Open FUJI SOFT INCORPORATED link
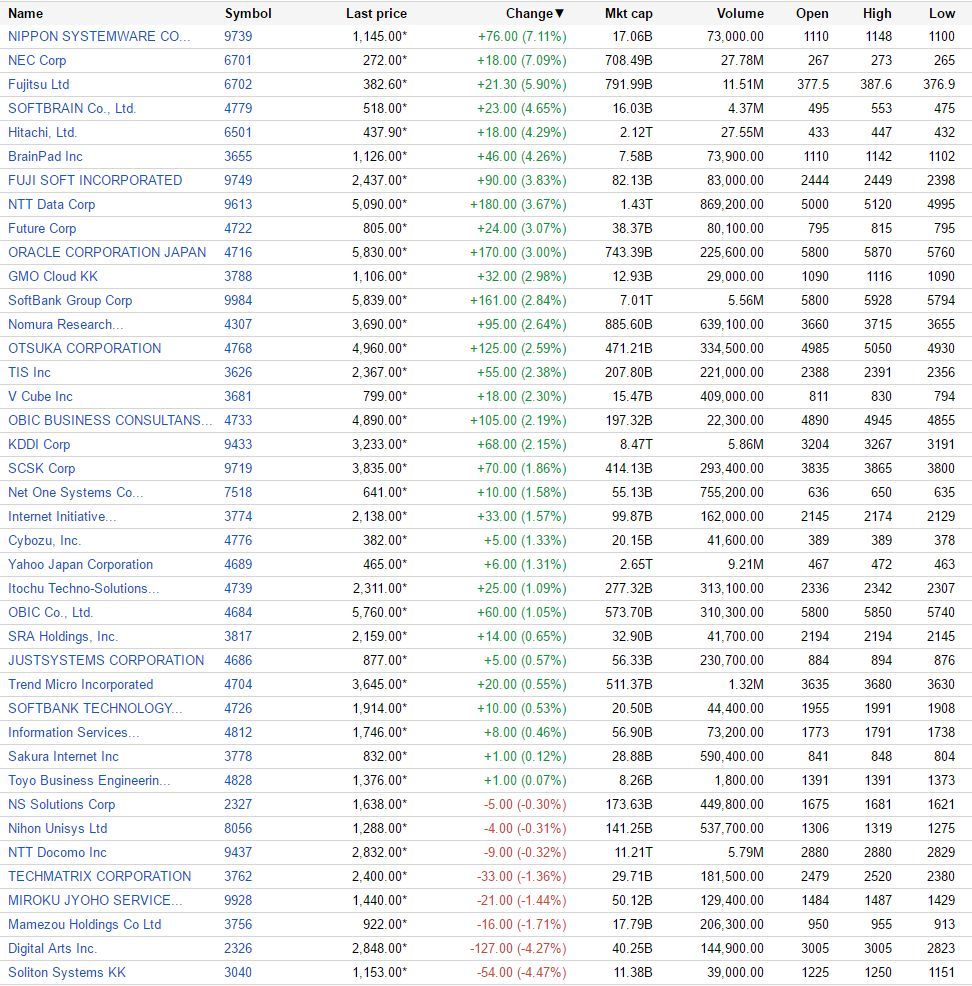The height and width of the screenshot is (986, 972). tap(95, 180)
